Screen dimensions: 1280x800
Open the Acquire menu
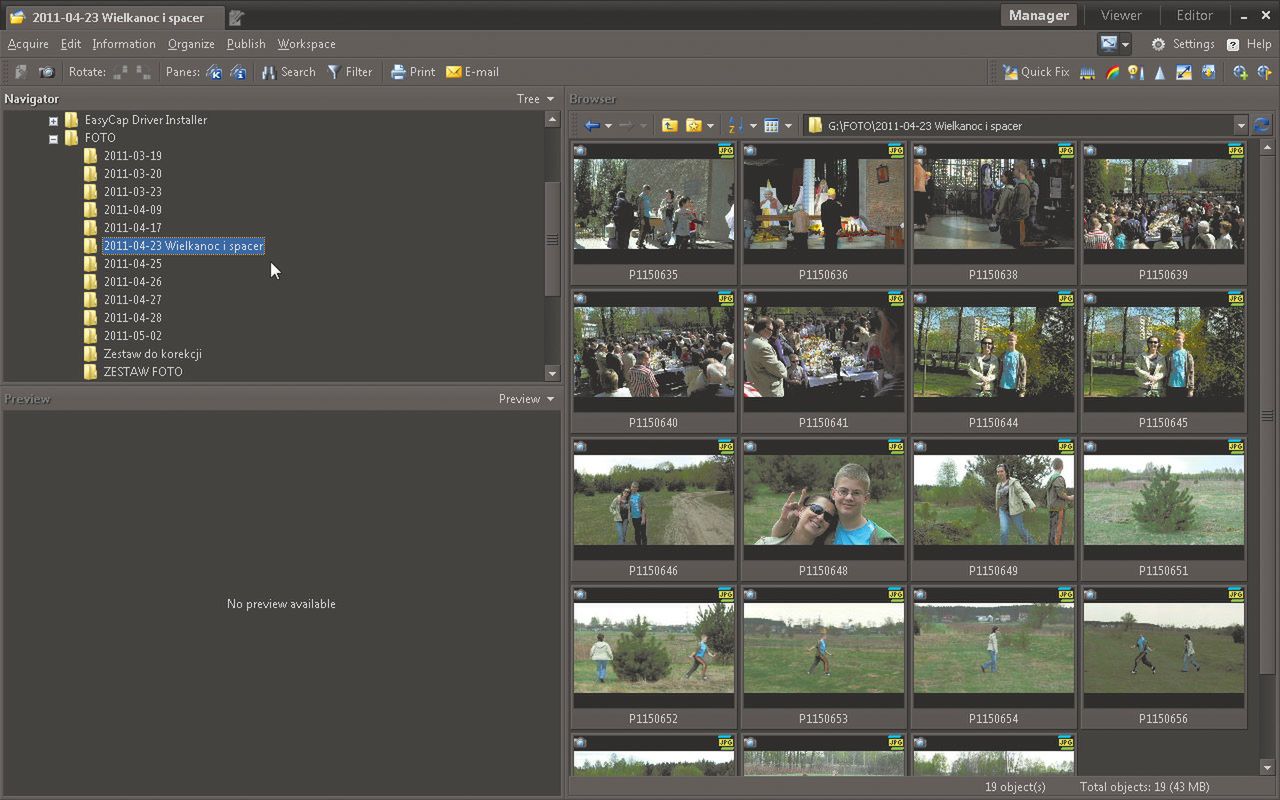(28, 44)
